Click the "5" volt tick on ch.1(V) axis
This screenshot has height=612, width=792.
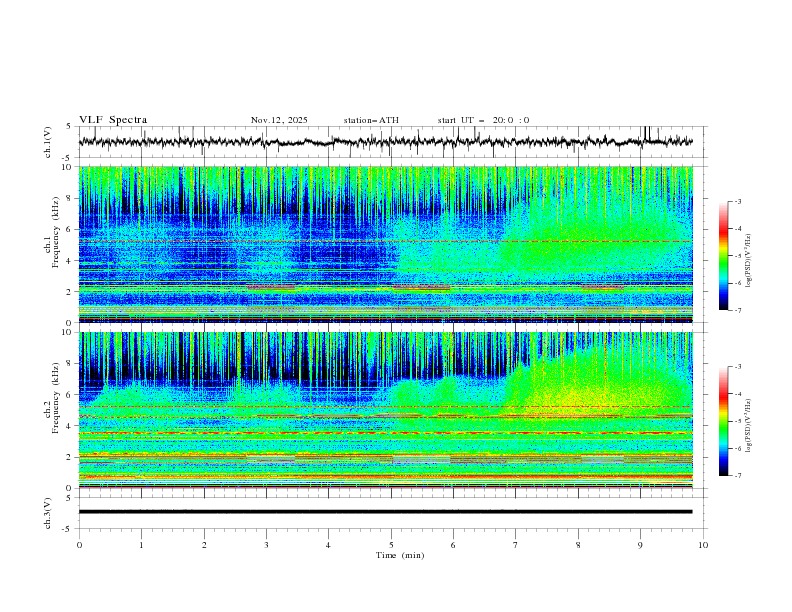(68, 127)
